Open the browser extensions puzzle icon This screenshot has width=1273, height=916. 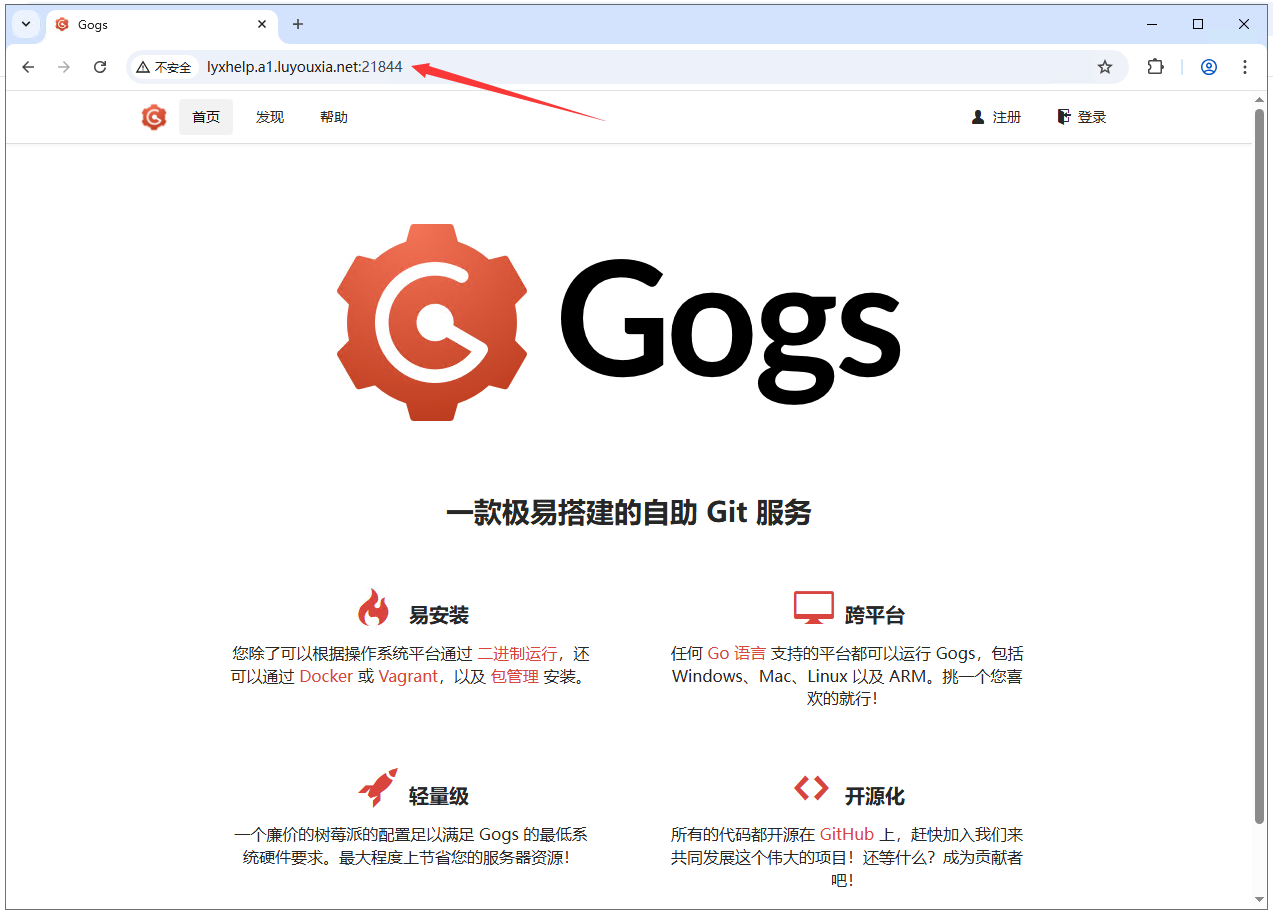[1155, 66]
